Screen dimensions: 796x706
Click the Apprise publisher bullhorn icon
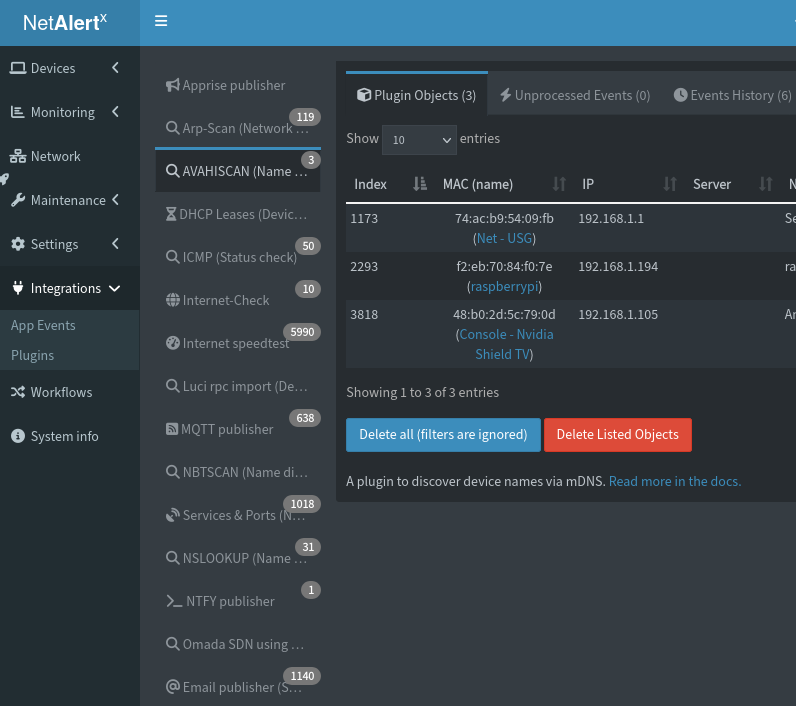pos(173,86)
